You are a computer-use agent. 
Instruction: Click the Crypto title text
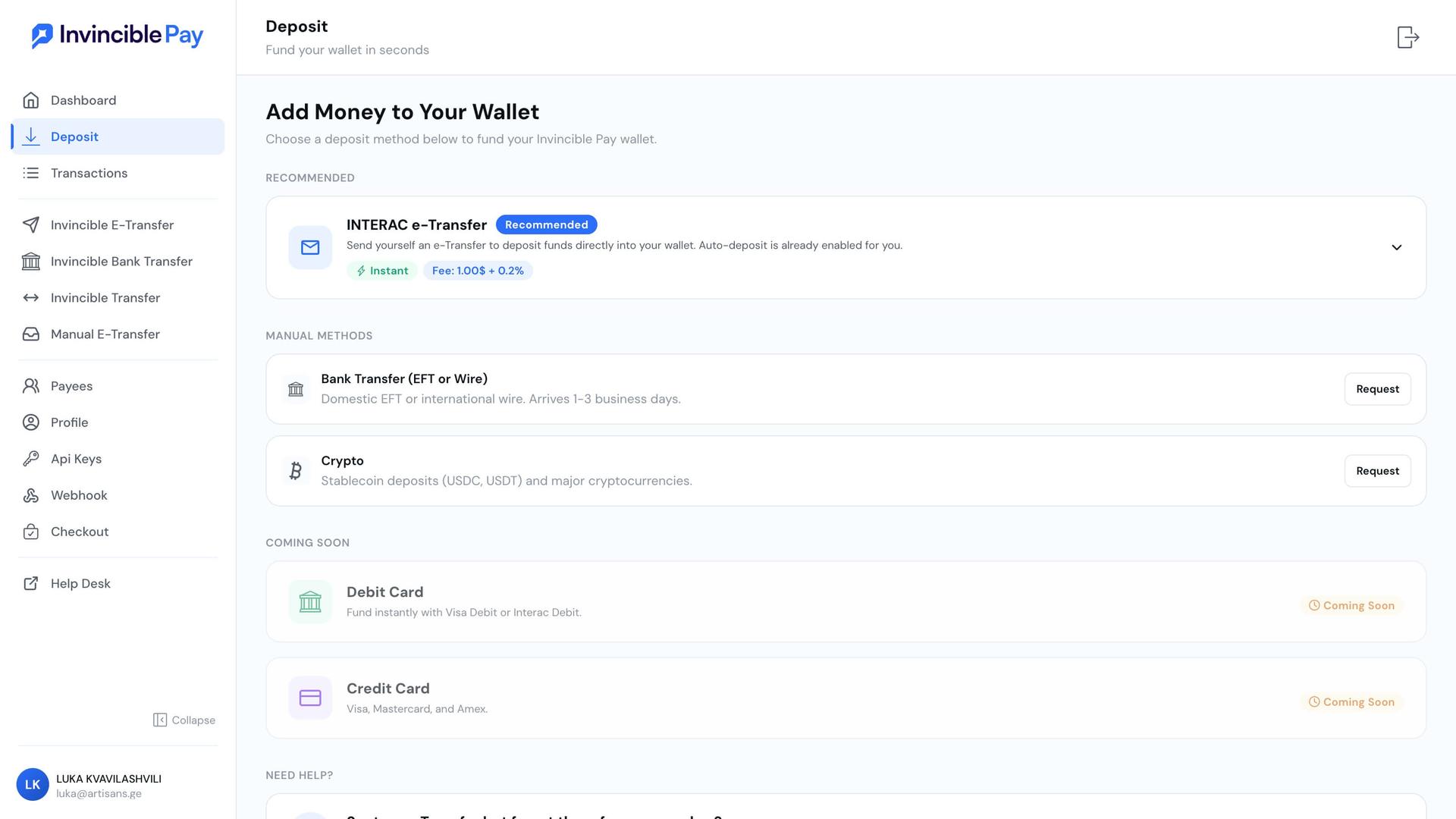(x=342, y=460)
